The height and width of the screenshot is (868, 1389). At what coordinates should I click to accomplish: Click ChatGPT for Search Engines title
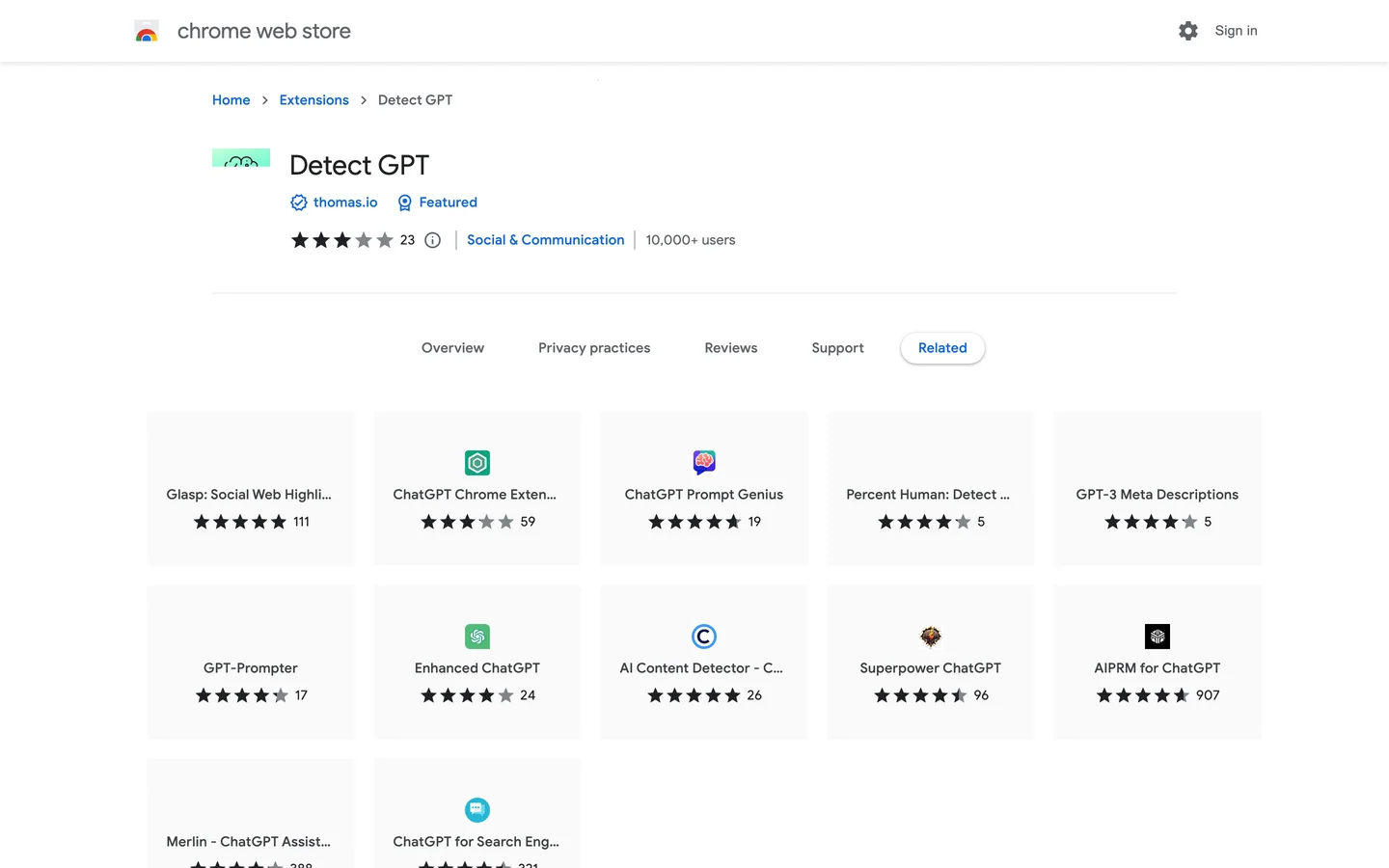(477, 842)
